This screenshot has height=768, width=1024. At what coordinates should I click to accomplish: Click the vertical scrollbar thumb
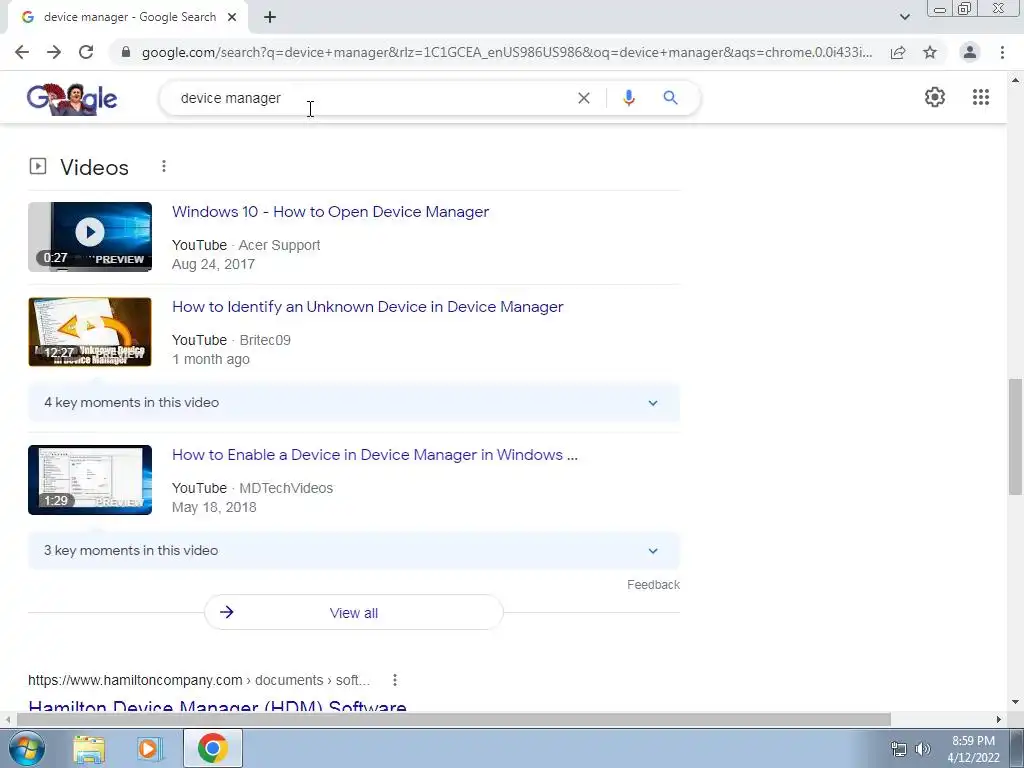[1015, 436]
